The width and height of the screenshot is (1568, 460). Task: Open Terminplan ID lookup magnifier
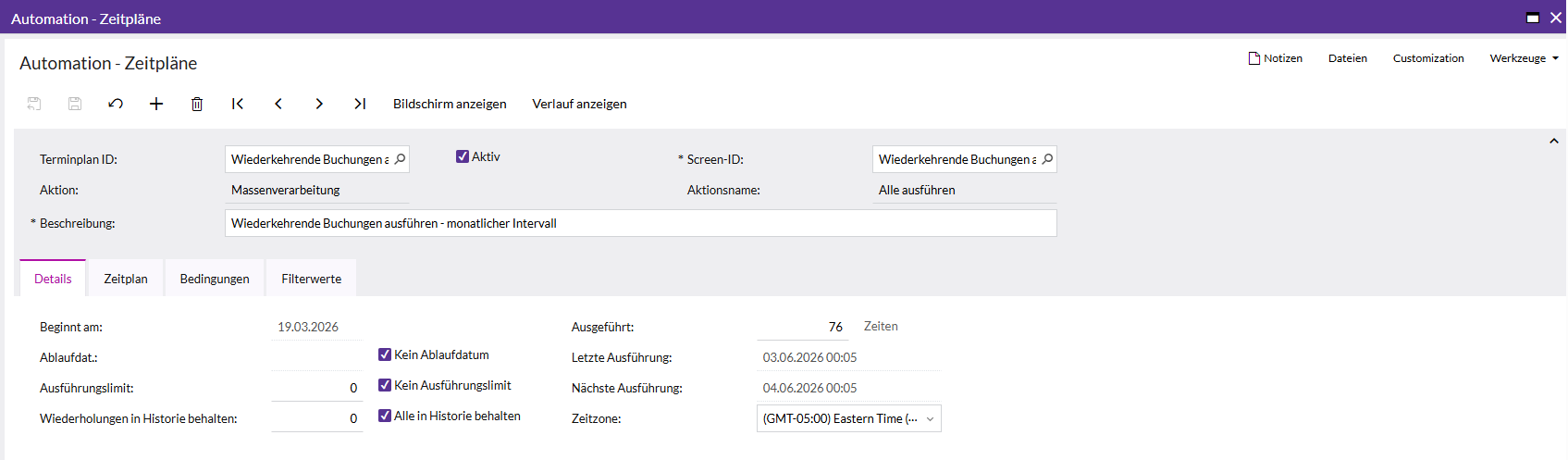click(x=400, y=159)
